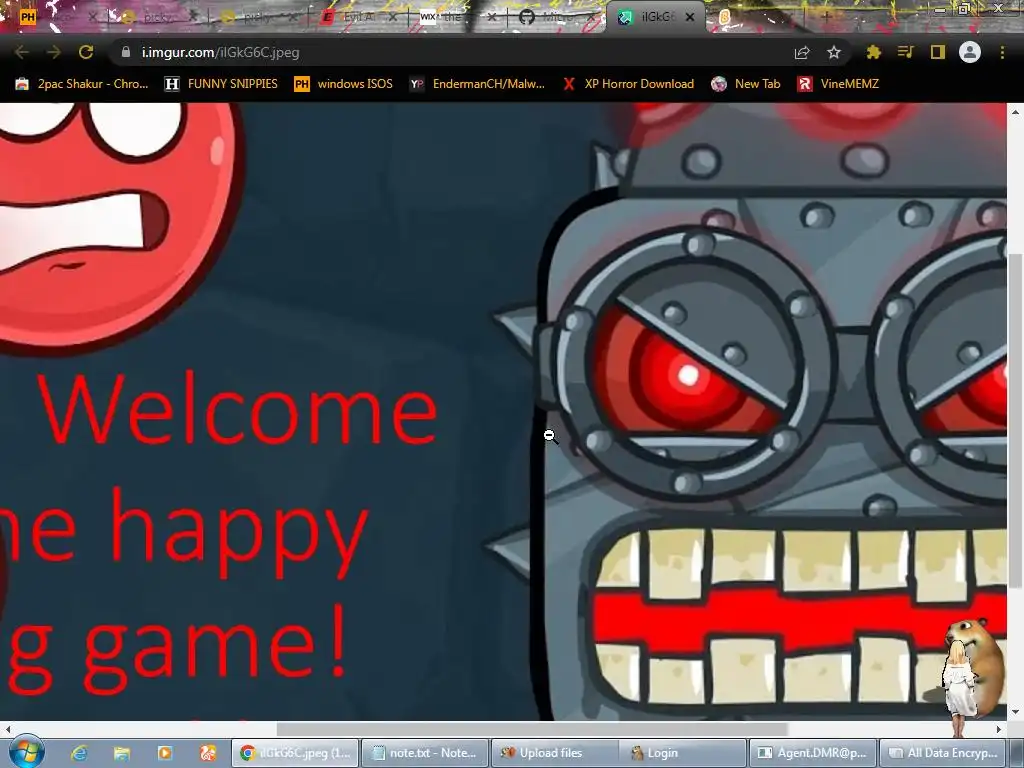
Task: Open the windows ISOS bookmark
Action: pyautogui.click(x=344, y=84)
